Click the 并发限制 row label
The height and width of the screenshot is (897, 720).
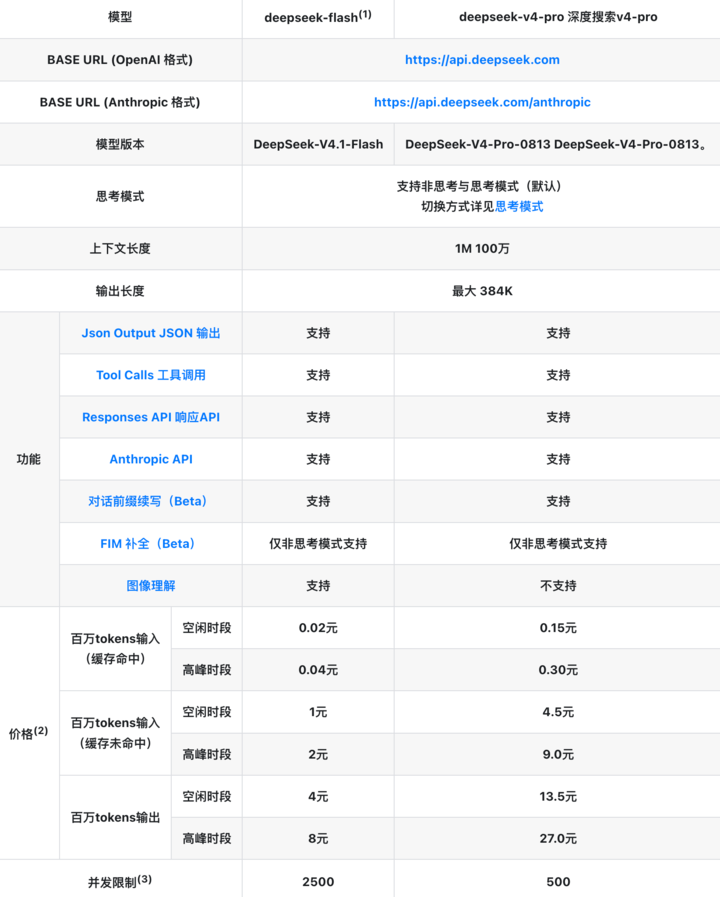pyautogui.click(x=120, y=882)
